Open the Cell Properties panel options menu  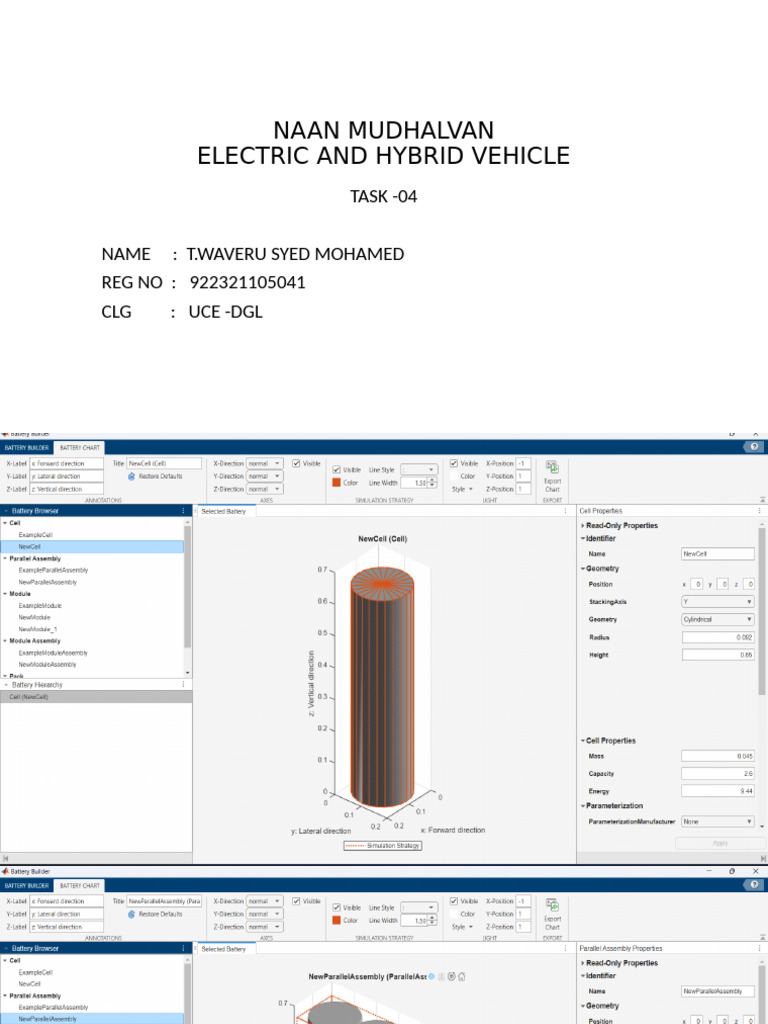click(x=761, y=511)
